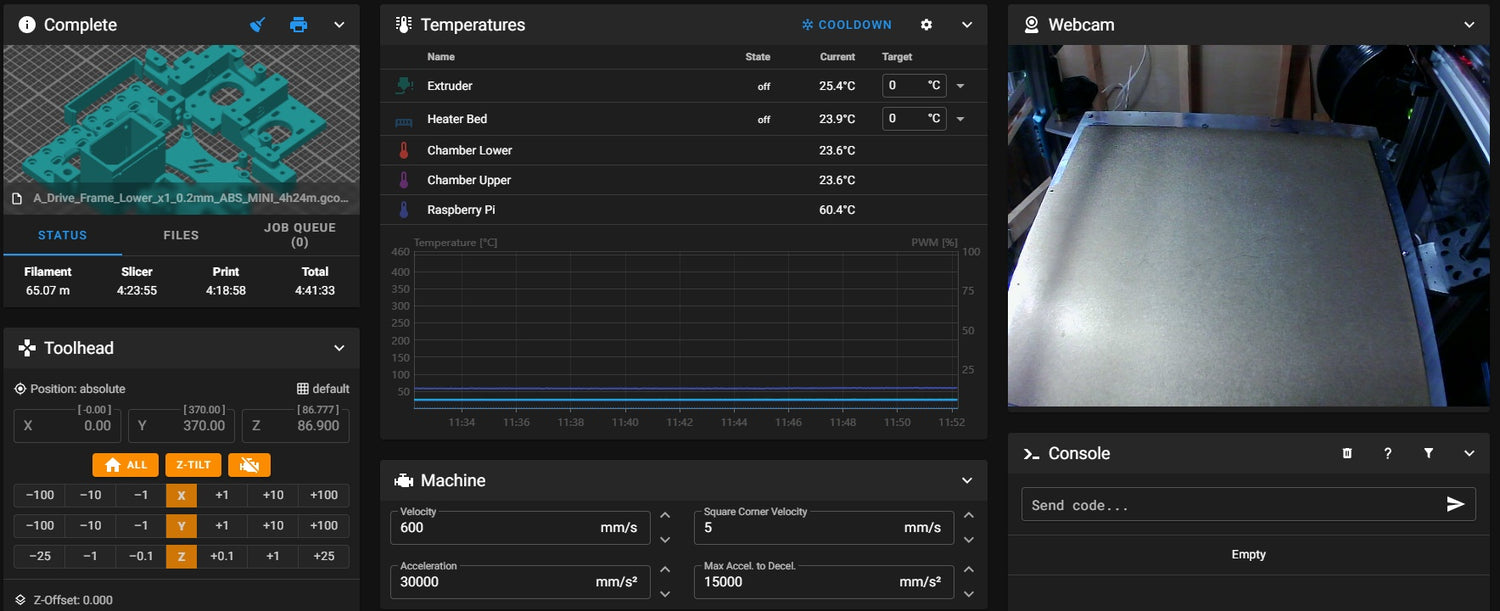
Task: Click the motors off icon button
Action: pos(249,465)
